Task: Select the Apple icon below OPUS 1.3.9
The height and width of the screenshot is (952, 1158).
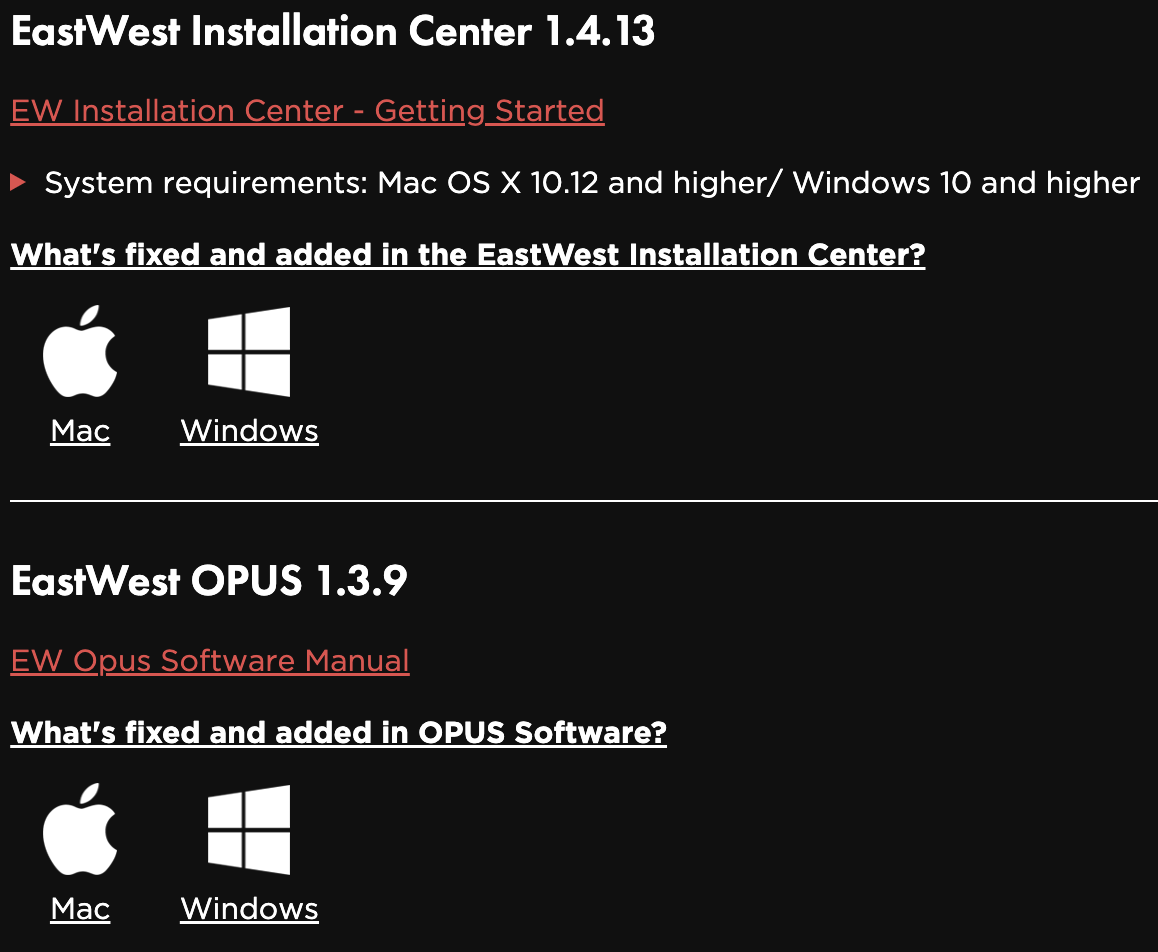Action: pyautogui.click(x=80, y=830)
